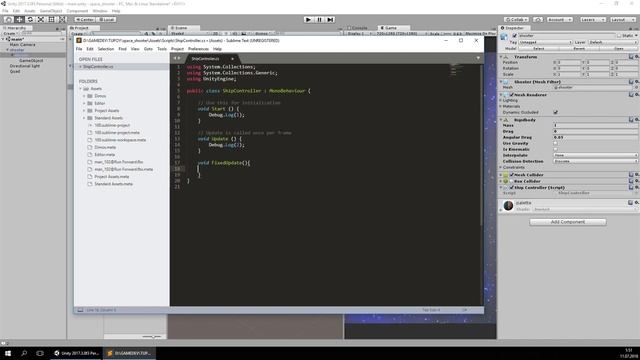
Task: Open the Transform component gear menu
Action: [x=637, y=57]
